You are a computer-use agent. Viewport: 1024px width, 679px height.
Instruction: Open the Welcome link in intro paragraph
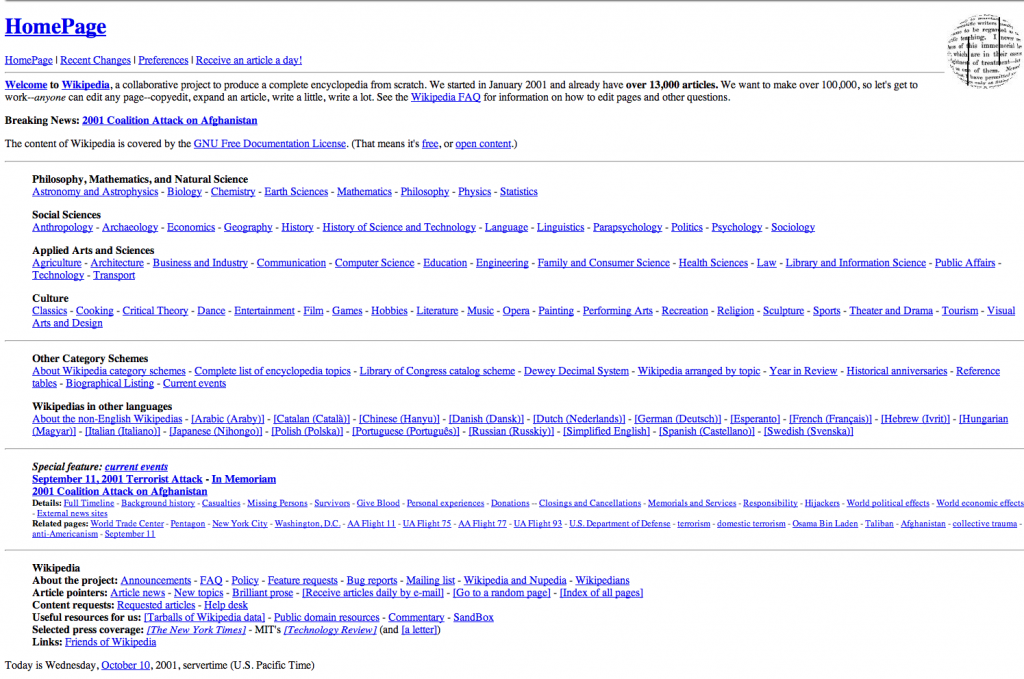pos(26,85)
